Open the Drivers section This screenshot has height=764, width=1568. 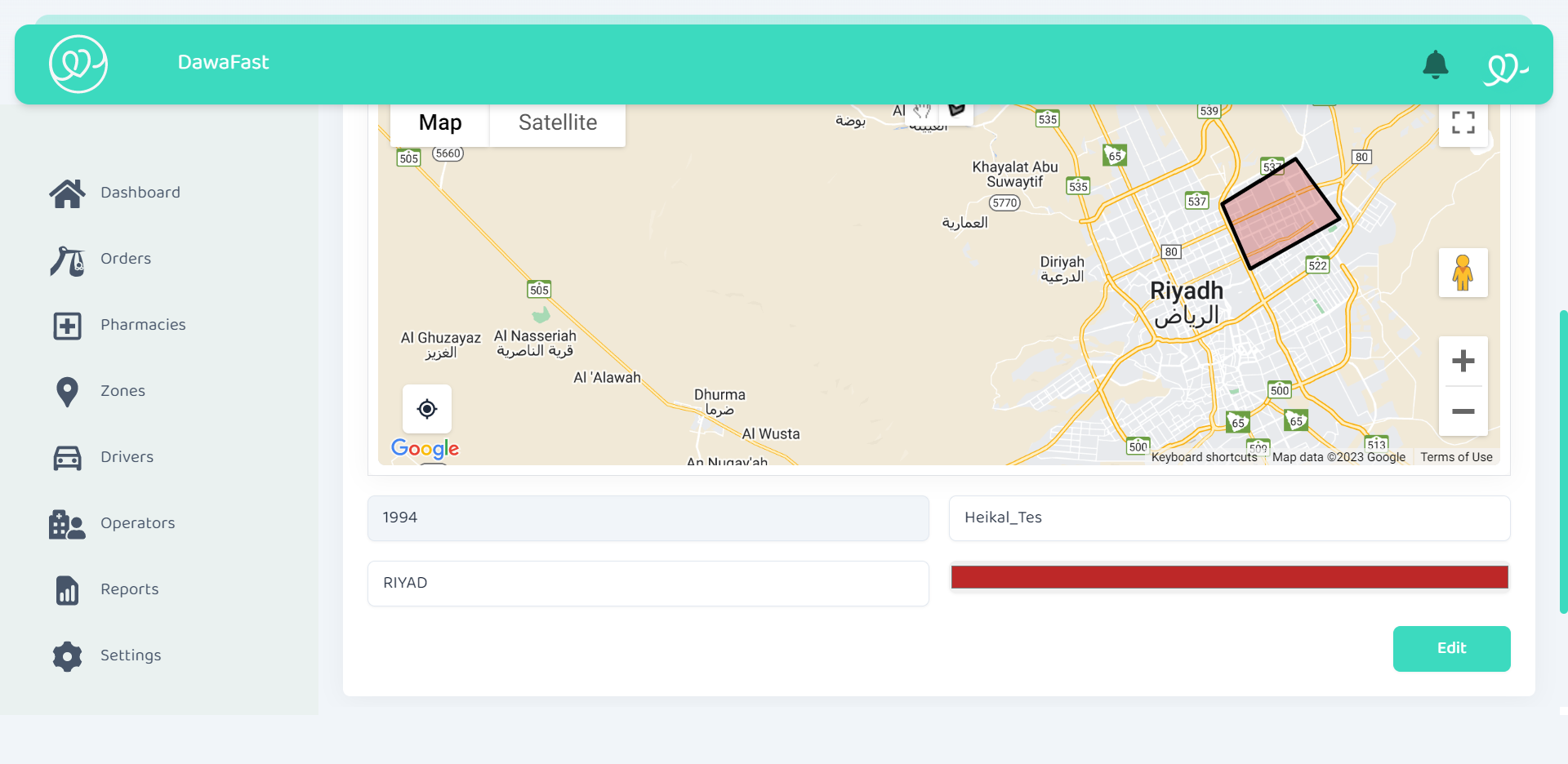pyautogui.click(x=127, y=457)
